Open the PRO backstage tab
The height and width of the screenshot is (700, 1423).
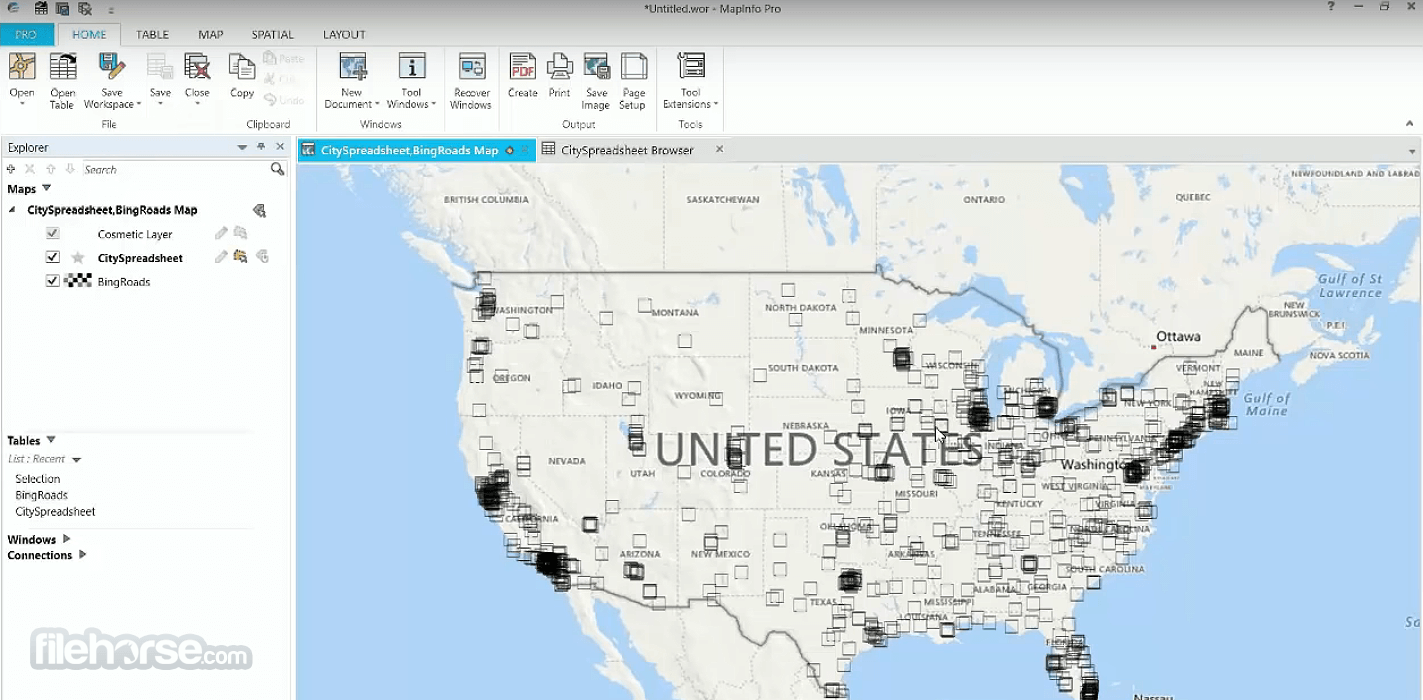(27, 34)
